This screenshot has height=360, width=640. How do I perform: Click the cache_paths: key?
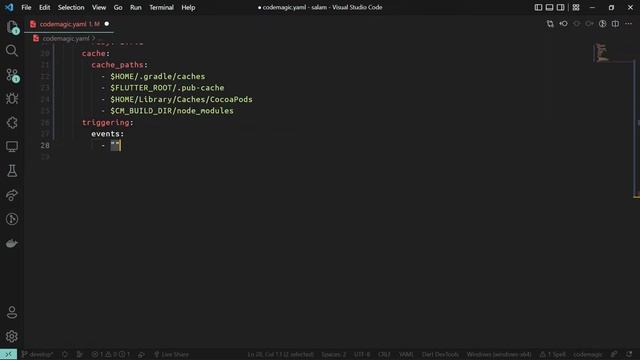[x=119, y=65]
